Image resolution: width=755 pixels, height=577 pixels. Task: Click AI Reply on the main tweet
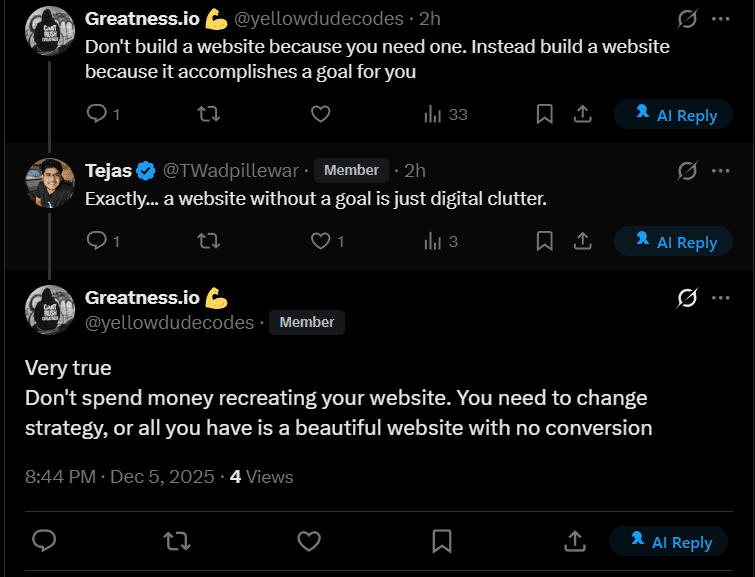coord(673,542)
